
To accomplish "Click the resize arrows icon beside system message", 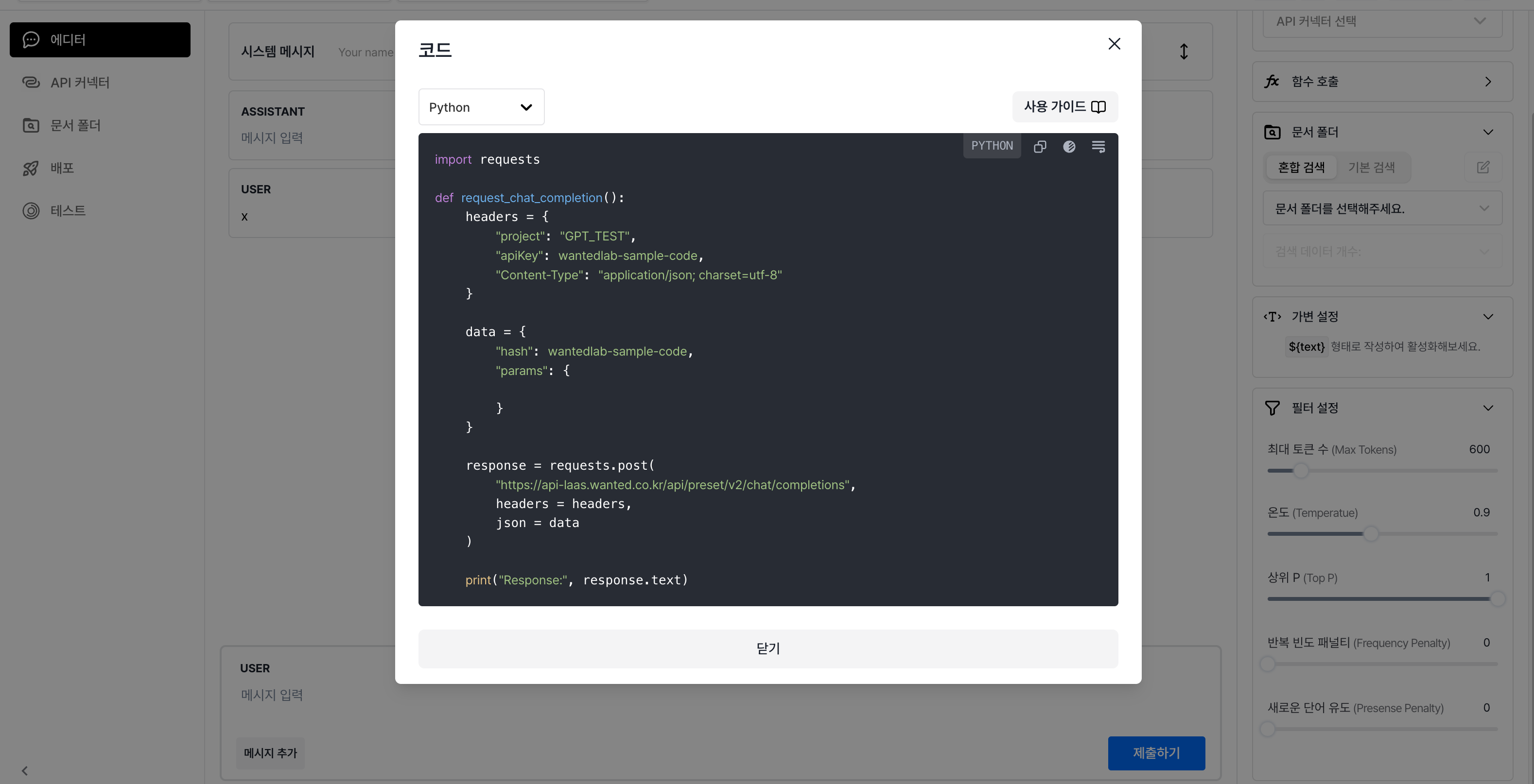I will [x=1184, y=52].
